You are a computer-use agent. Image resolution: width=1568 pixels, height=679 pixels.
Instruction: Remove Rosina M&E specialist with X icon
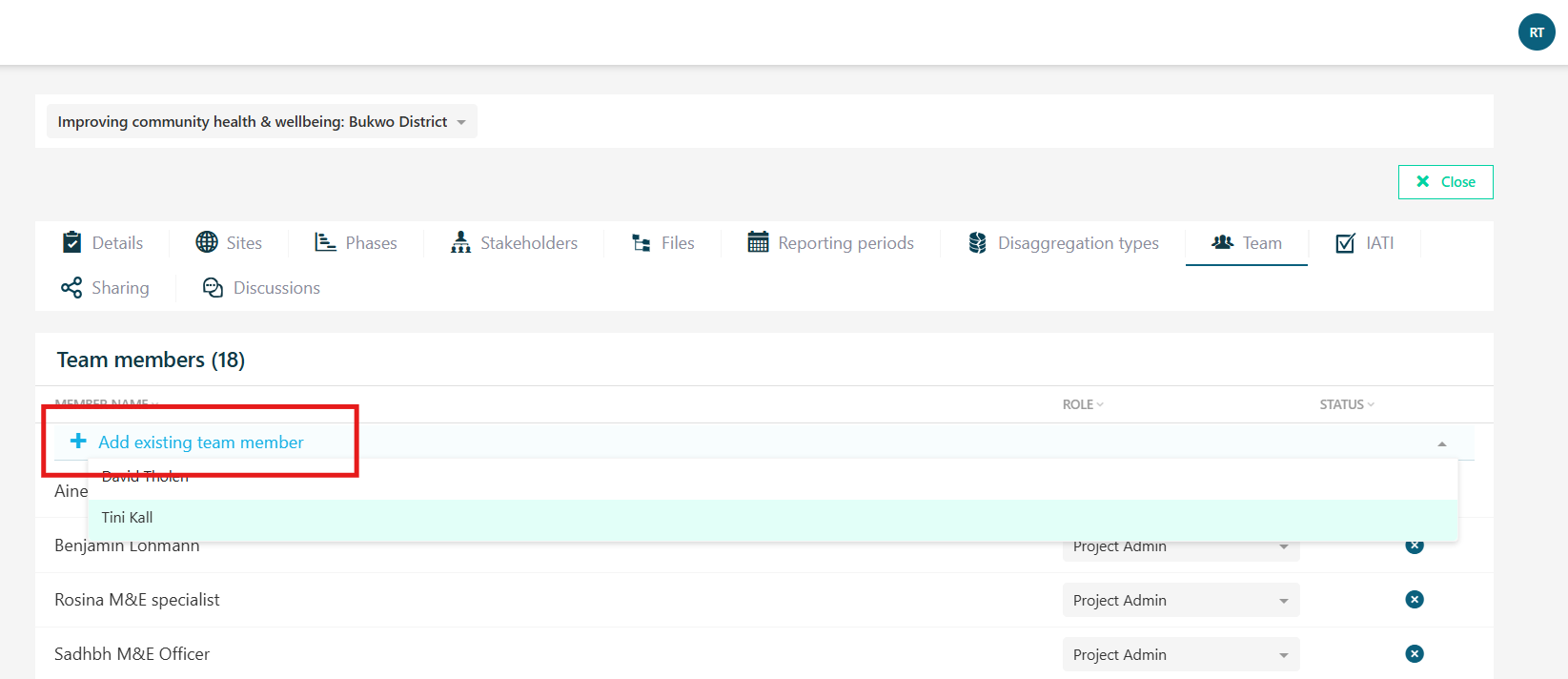click(x=1415, y=600)
